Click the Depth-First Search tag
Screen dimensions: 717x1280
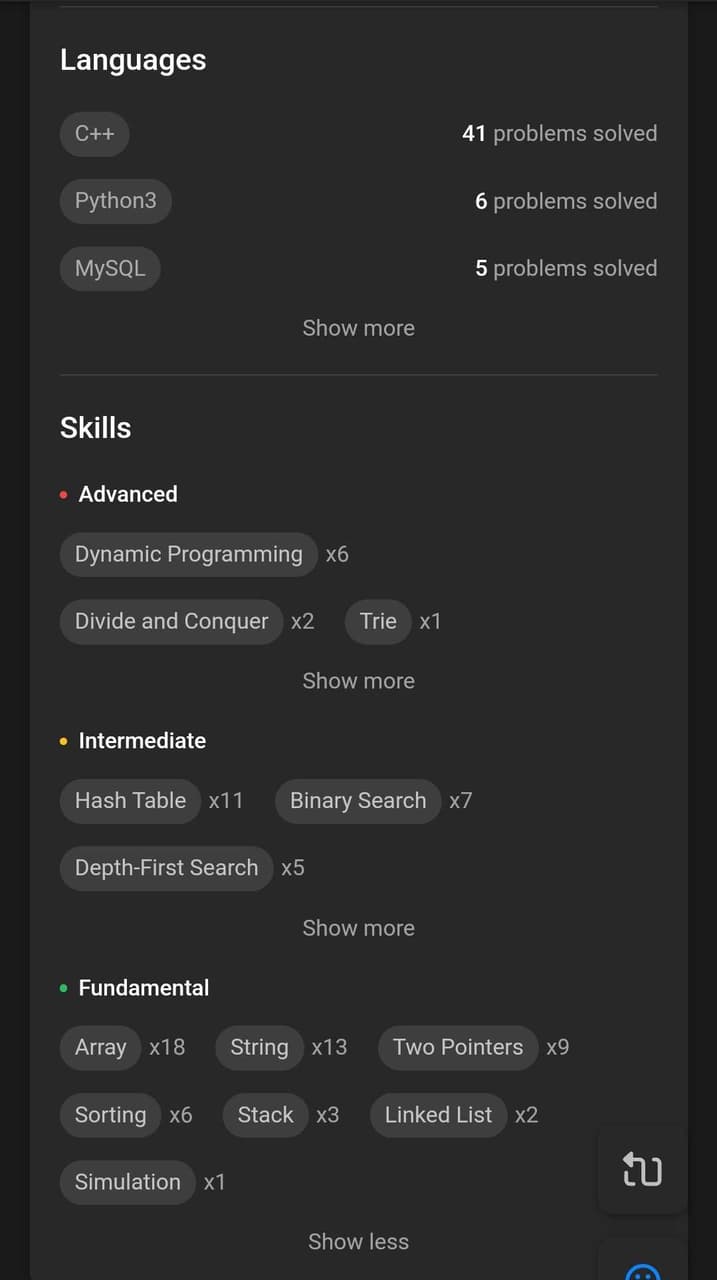click(x=167, y=868)
